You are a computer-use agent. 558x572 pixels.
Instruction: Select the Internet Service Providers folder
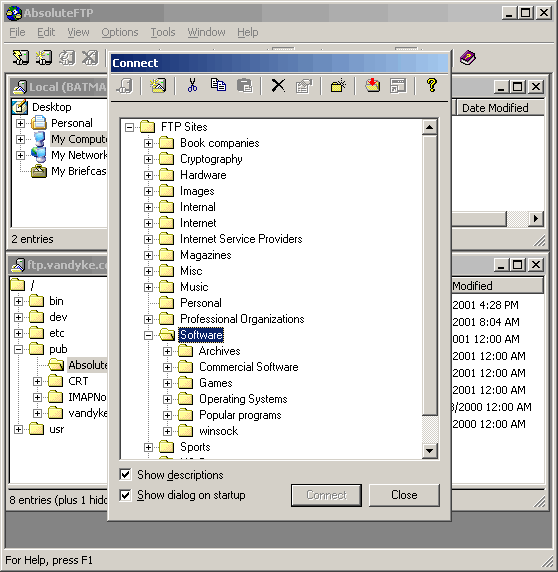pos(241,239)
